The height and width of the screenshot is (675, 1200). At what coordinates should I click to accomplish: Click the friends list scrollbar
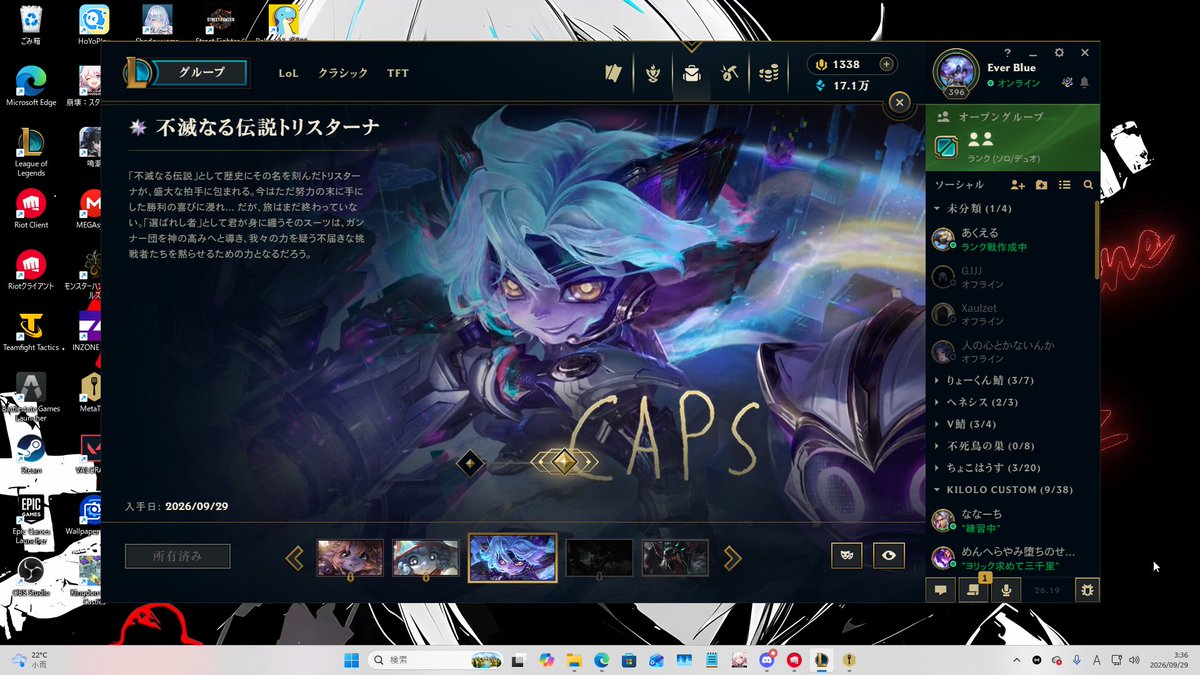point(1097,240)
